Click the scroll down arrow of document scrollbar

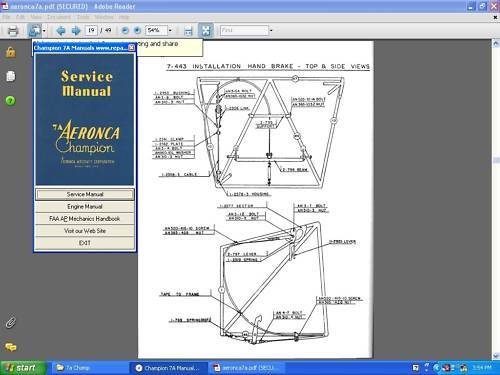[496, 356]
